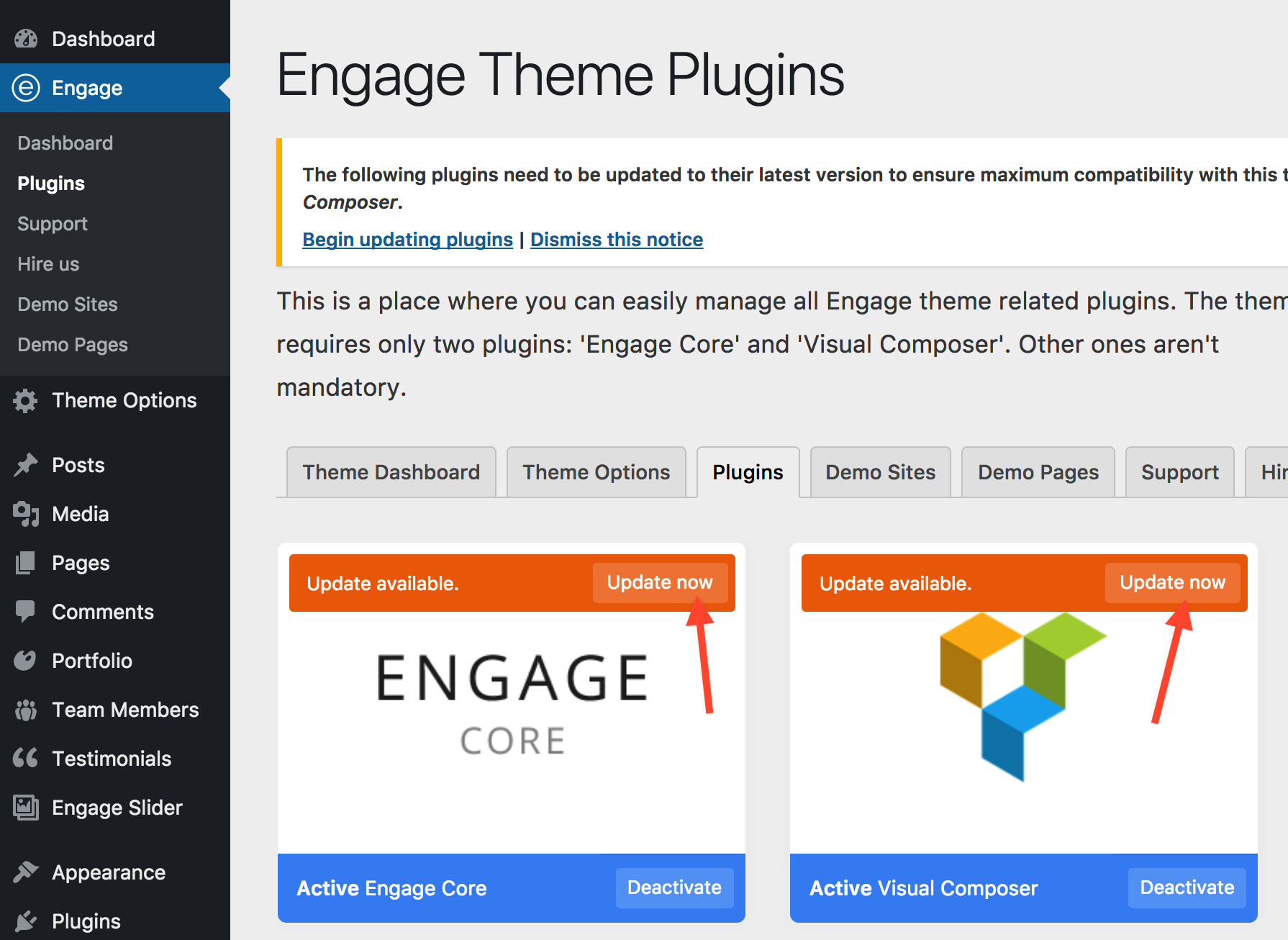Click the Pages stacked-sheets icon
The image size is (1288, 940).
(26, 563)
